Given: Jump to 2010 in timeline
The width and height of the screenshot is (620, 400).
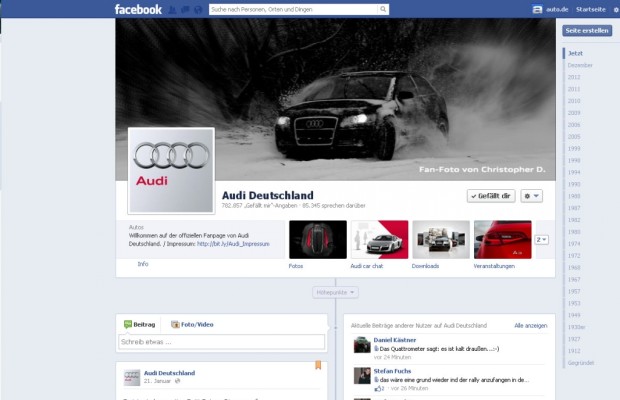Looking at the screenshot, I should click(574, 101).
